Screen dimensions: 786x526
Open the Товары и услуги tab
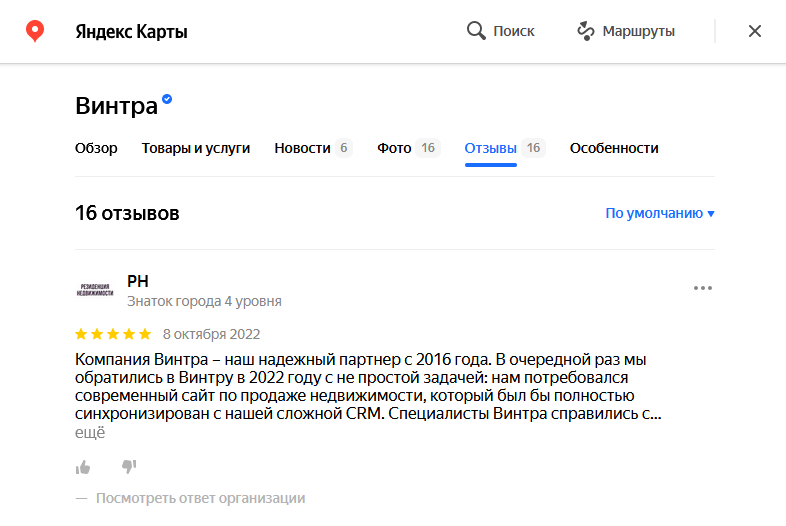(195, 148)
